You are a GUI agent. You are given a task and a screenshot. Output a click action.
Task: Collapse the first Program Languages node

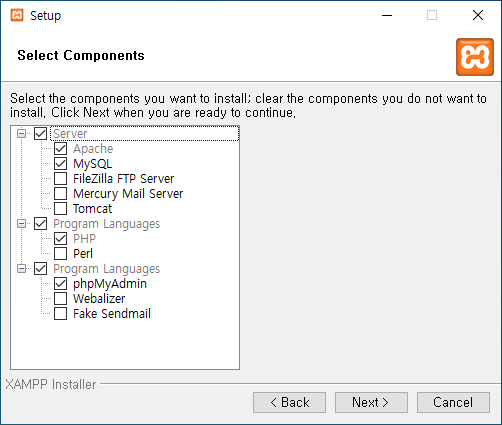[21, 223]
